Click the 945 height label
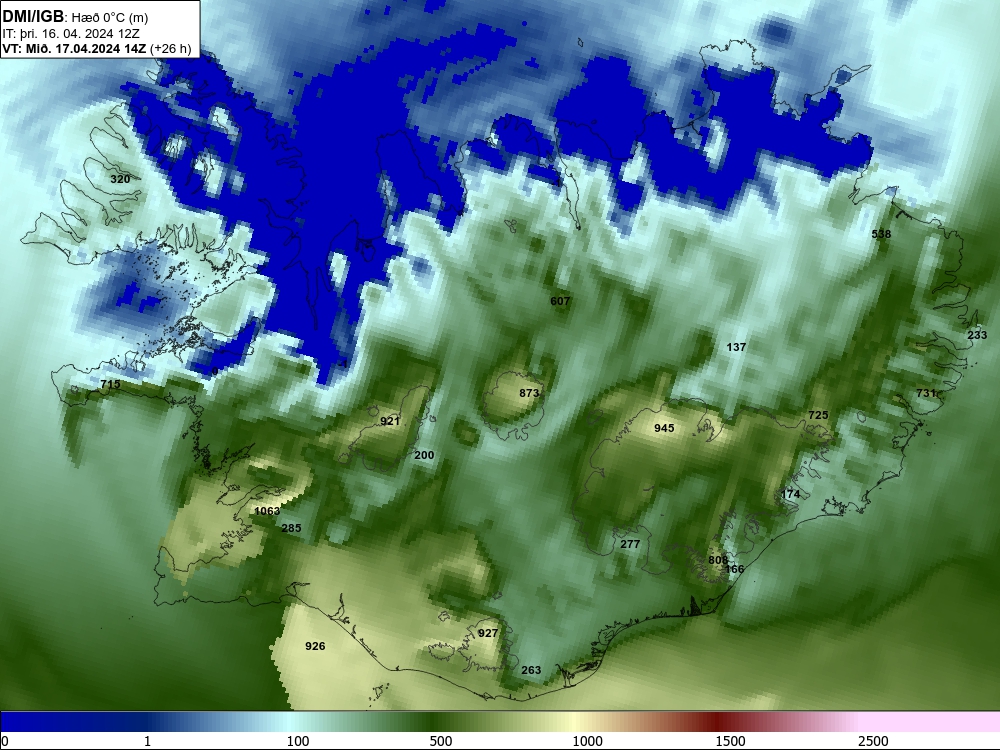This screenshot has height=750, width=1000. point(664,428)
